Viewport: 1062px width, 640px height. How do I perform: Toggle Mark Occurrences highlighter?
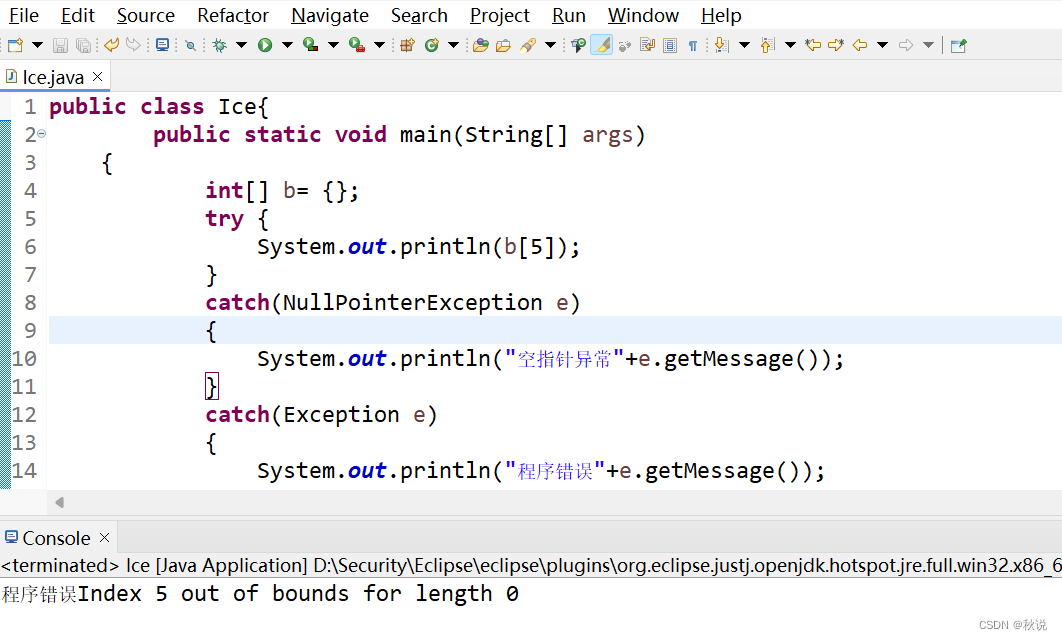tap(601, 45)
